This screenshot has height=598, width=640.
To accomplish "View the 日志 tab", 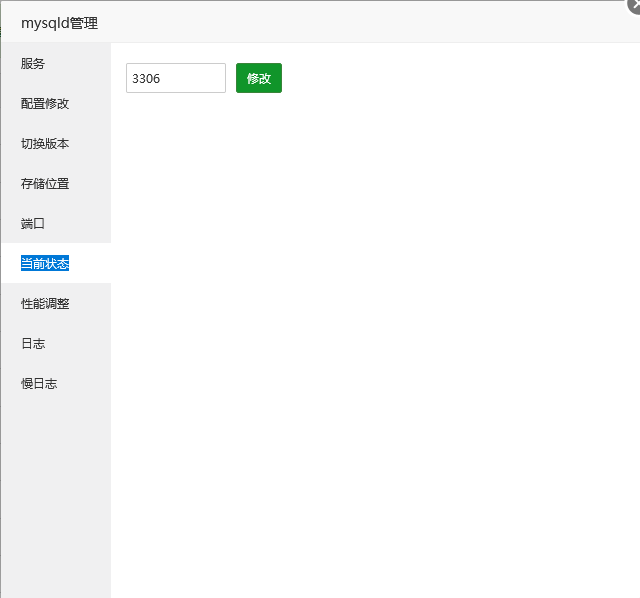I will [56, 344].
